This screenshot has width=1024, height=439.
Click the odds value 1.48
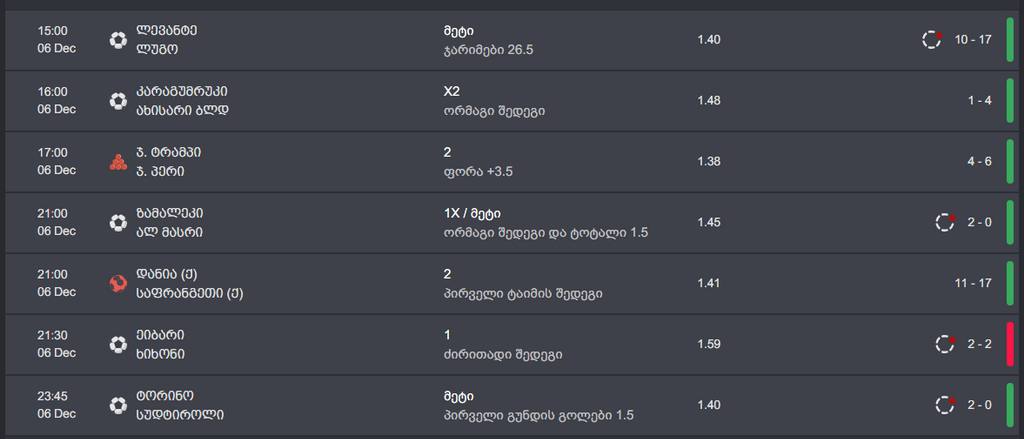click(709, 100)
